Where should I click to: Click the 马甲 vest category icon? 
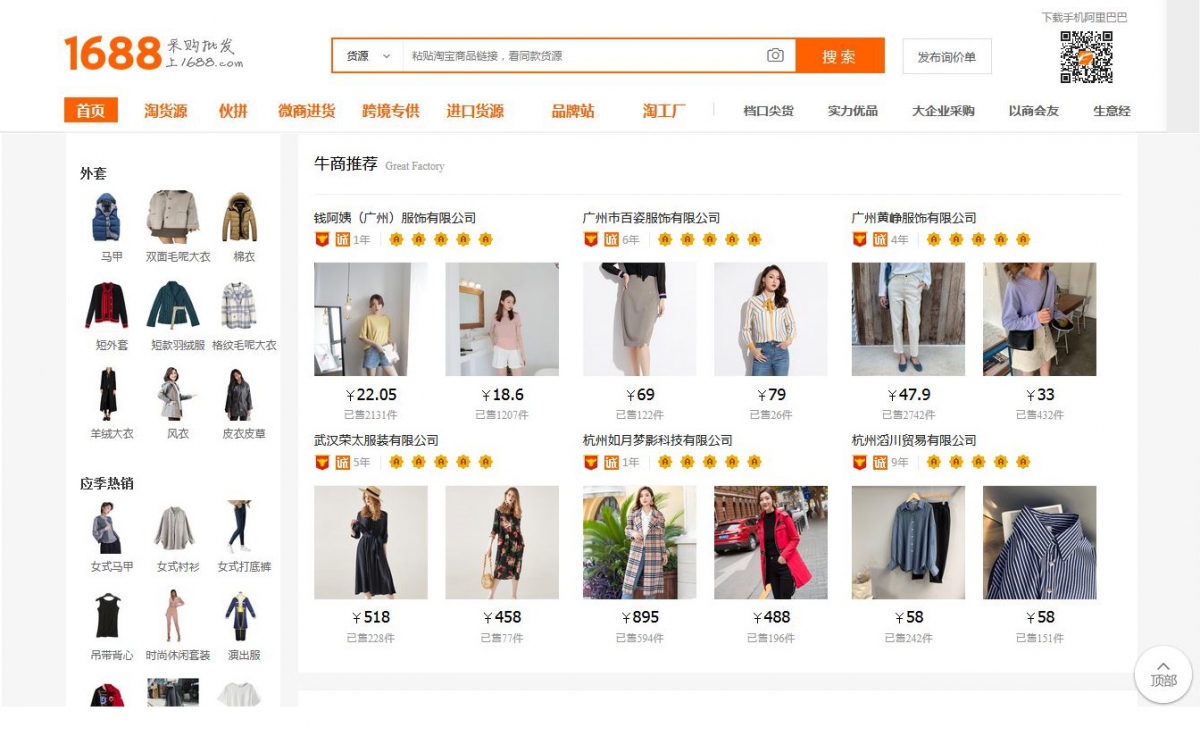pyautogui.click(x=107, y=217)
